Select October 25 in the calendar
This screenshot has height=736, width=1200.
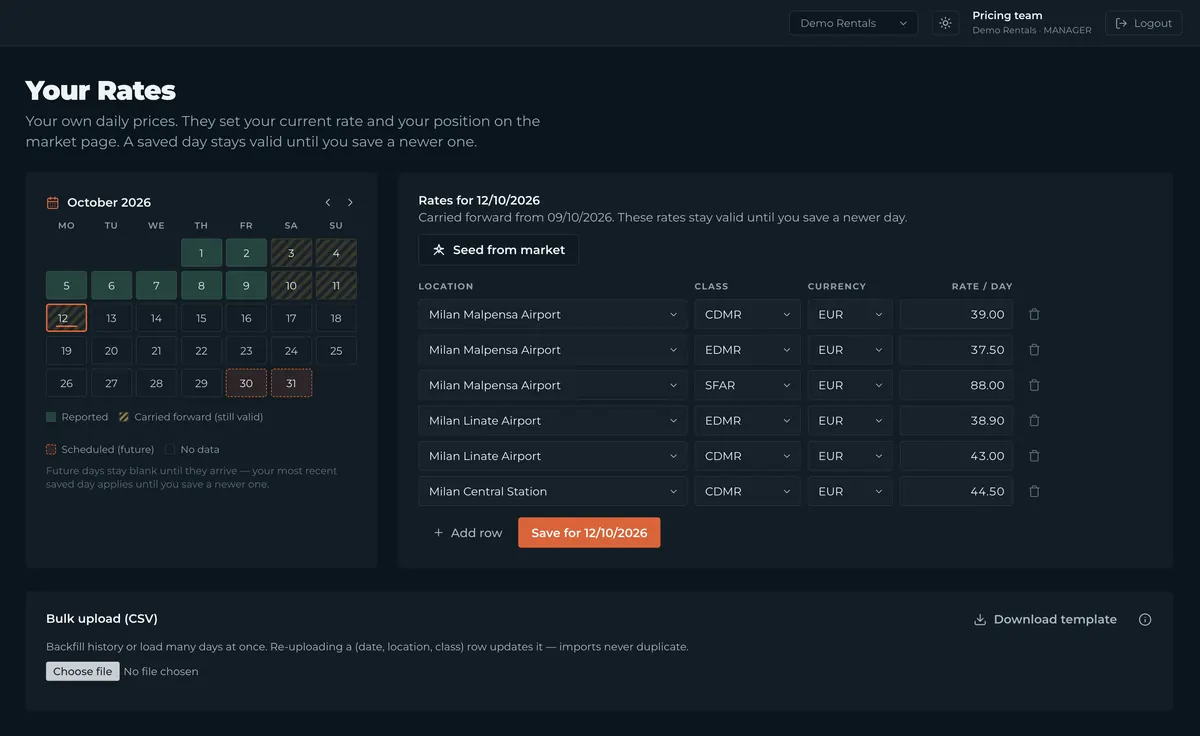click(336, 351)
